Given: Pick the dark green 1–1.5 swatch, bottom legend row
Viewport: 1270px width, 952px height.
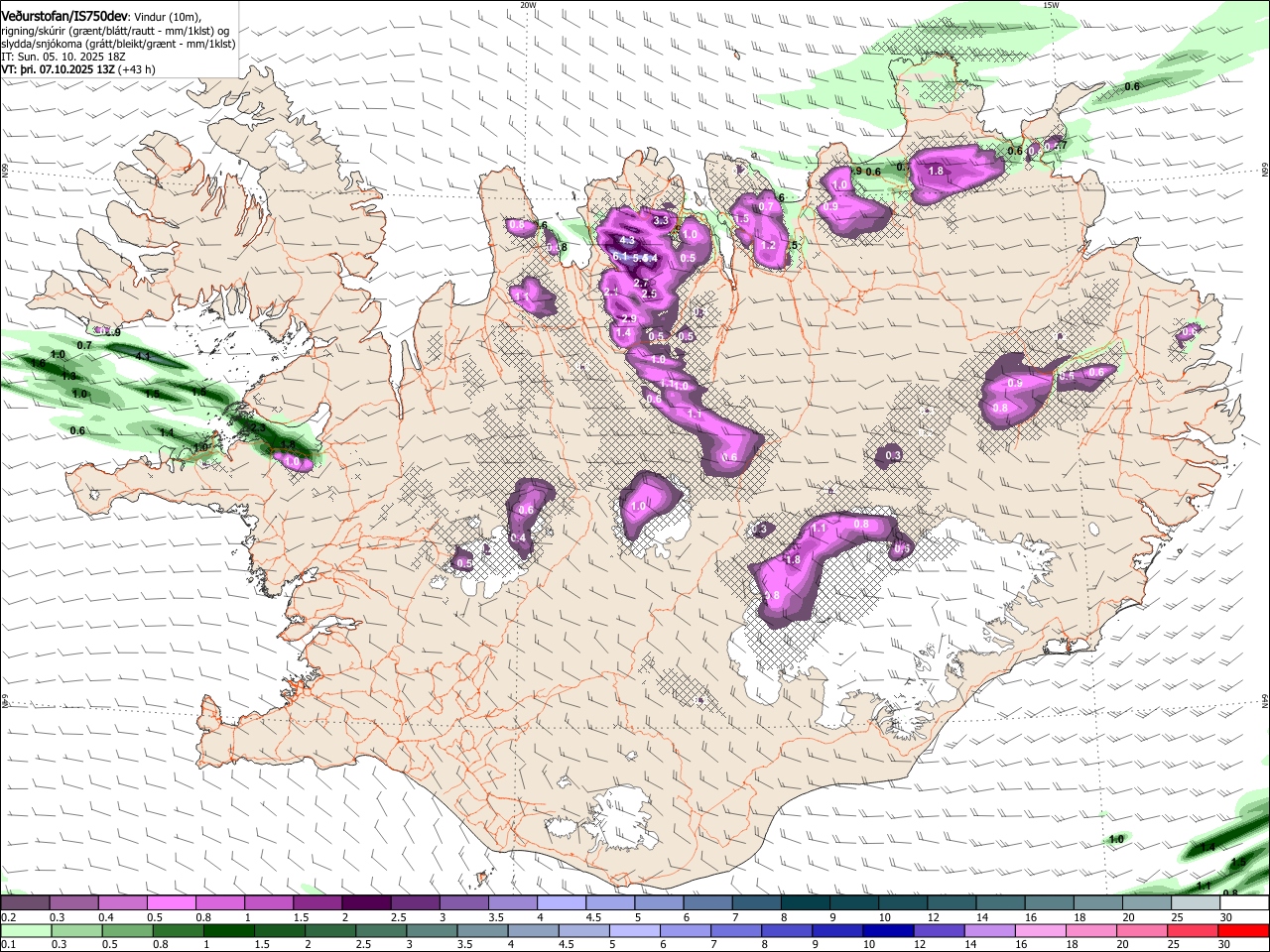Looking at the screenshot, I should (229, 930).
